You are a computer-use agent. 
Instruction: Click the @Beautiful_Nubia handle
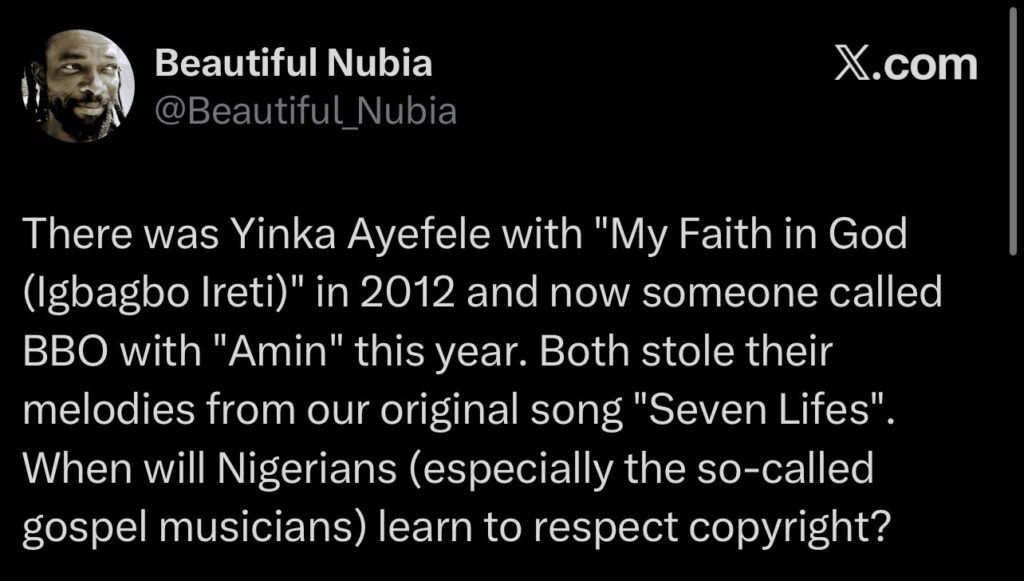pos(306,111)
